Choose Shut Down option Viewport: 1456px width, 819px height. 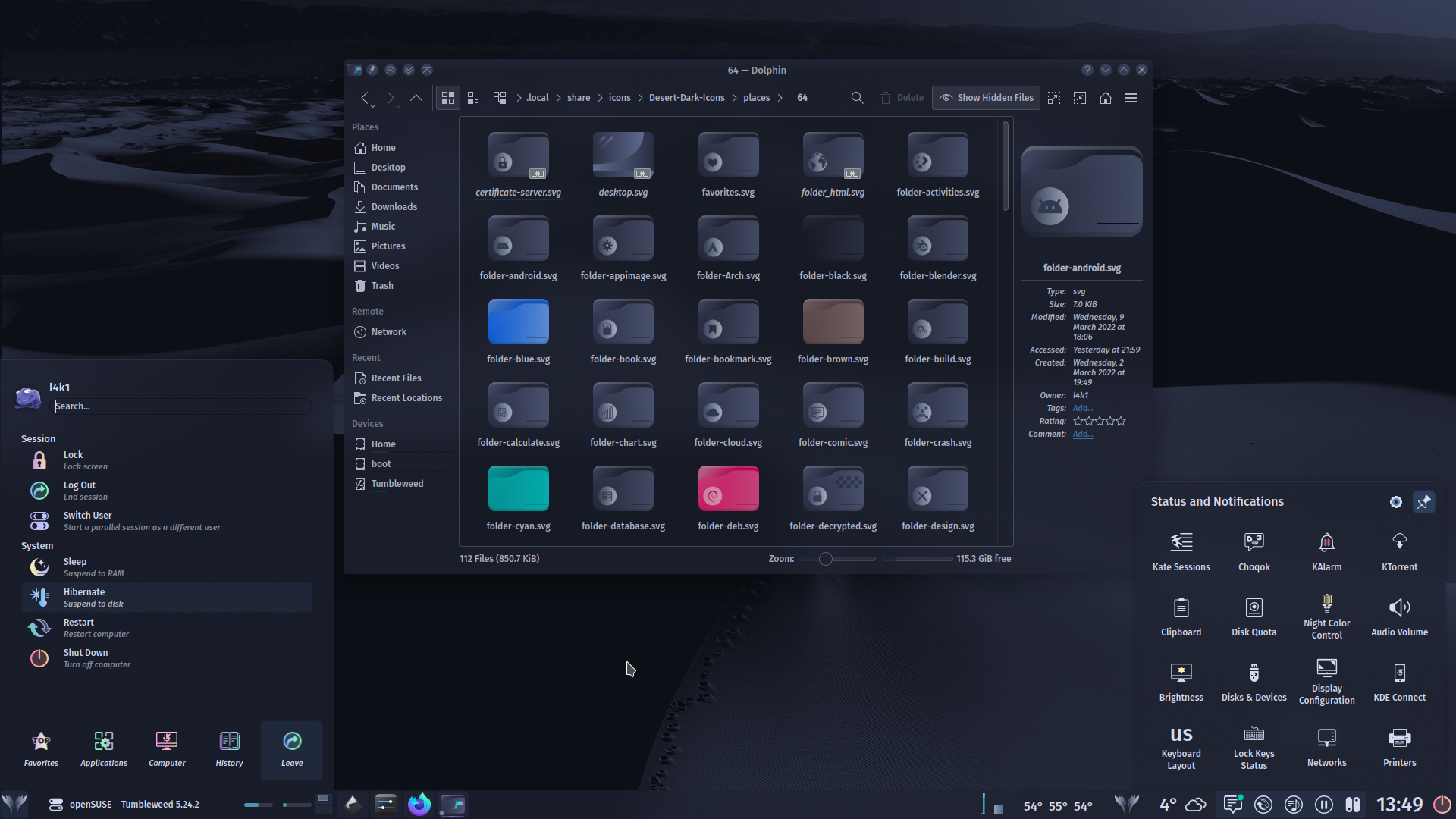click(x=167, y=658)
